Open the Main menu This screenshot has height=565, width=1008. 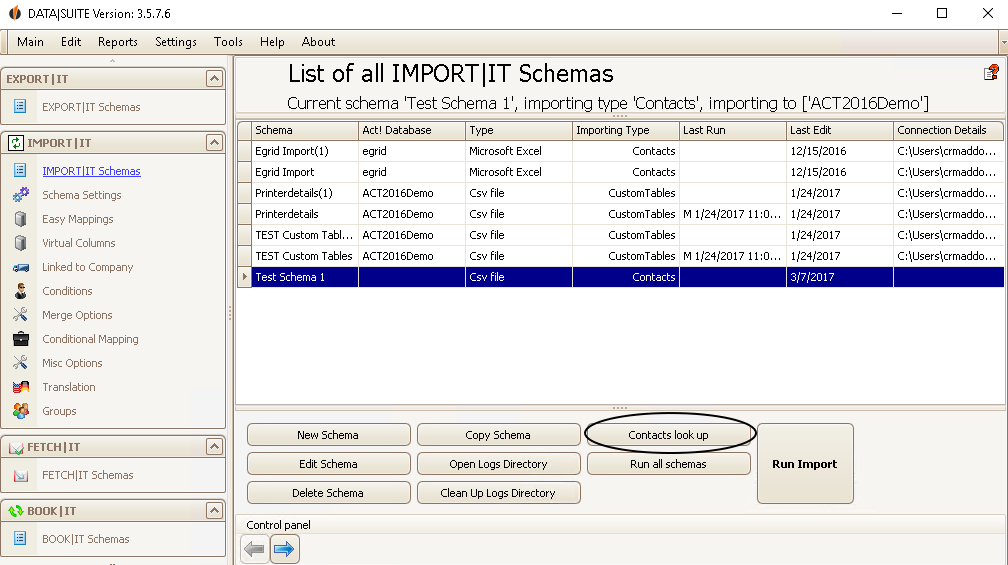tap(30, 42)
